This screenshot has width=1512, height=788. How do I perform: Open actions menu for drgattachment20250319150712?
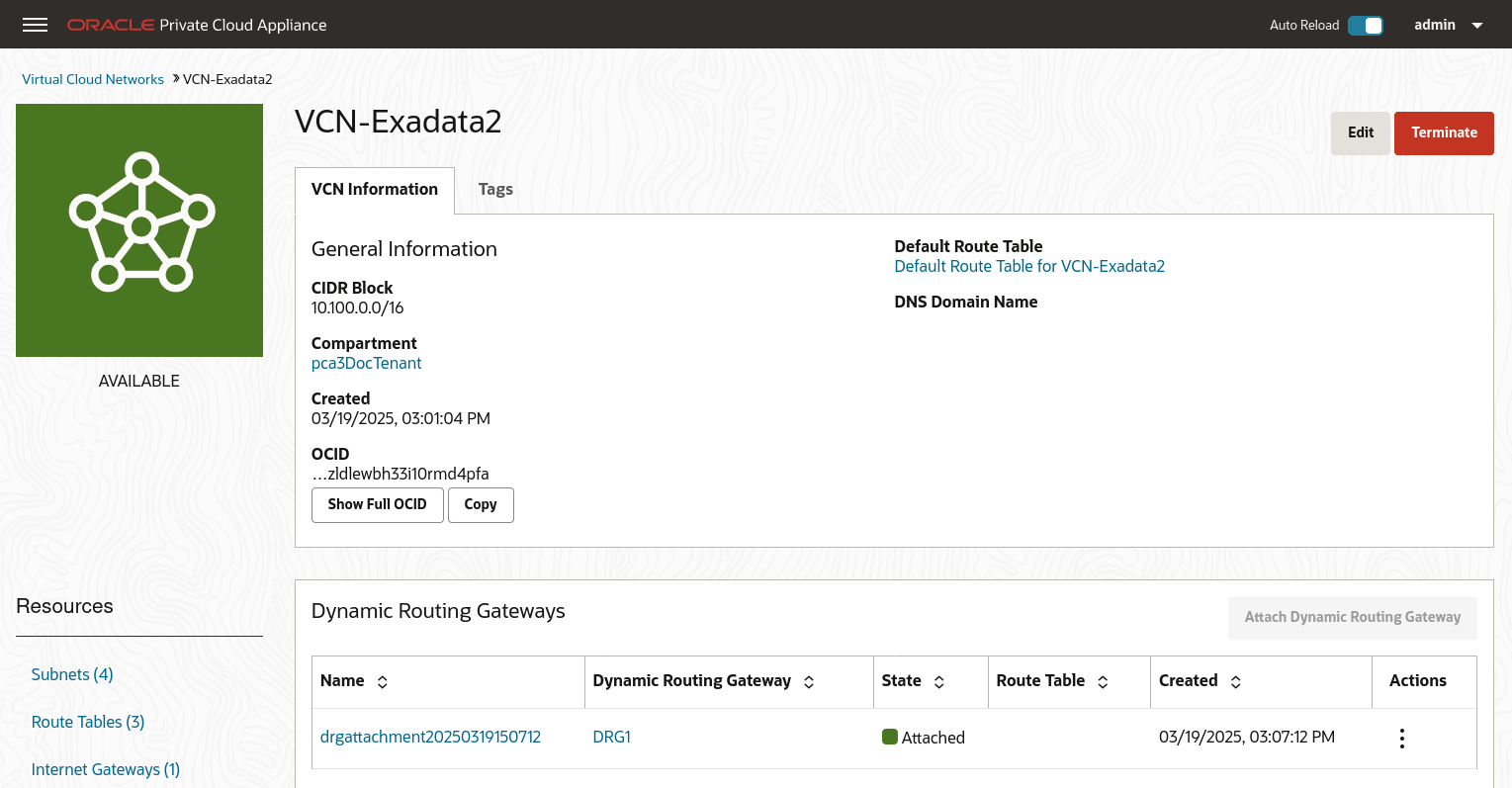pos(1401,738)
